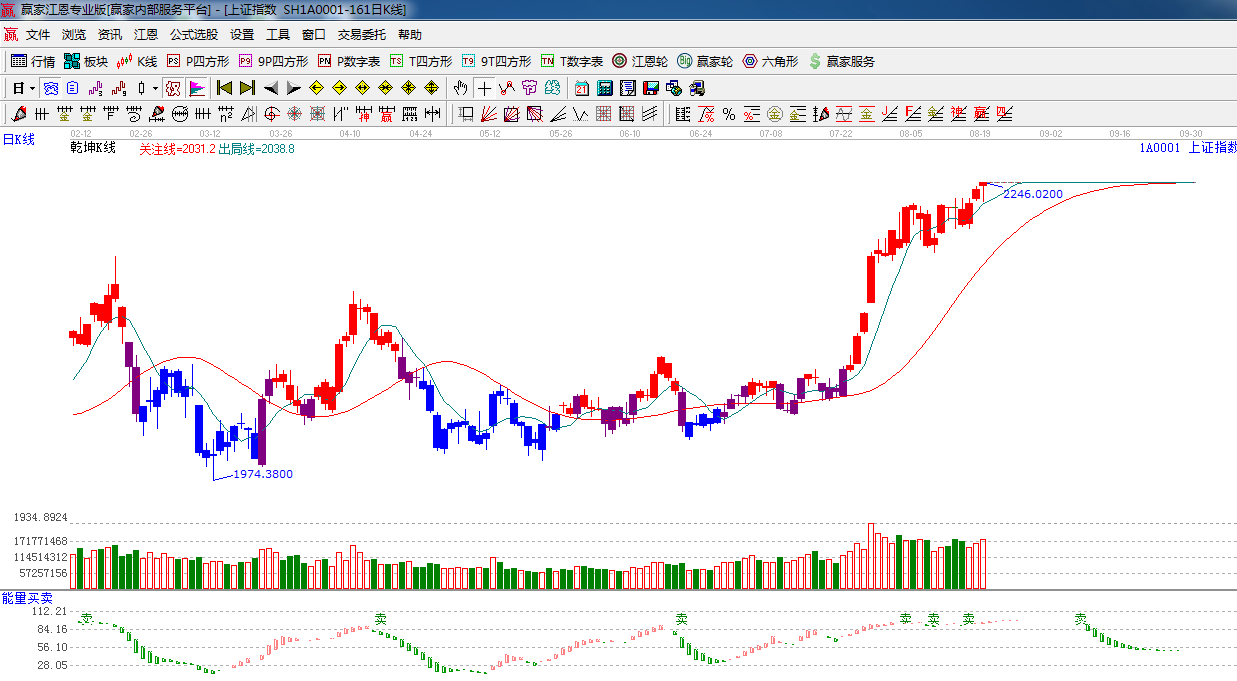The height and width of the screenshot is (681, 1237).
Task: Click the 2246.0200 price high marker
Action: tap(1032, 194)
